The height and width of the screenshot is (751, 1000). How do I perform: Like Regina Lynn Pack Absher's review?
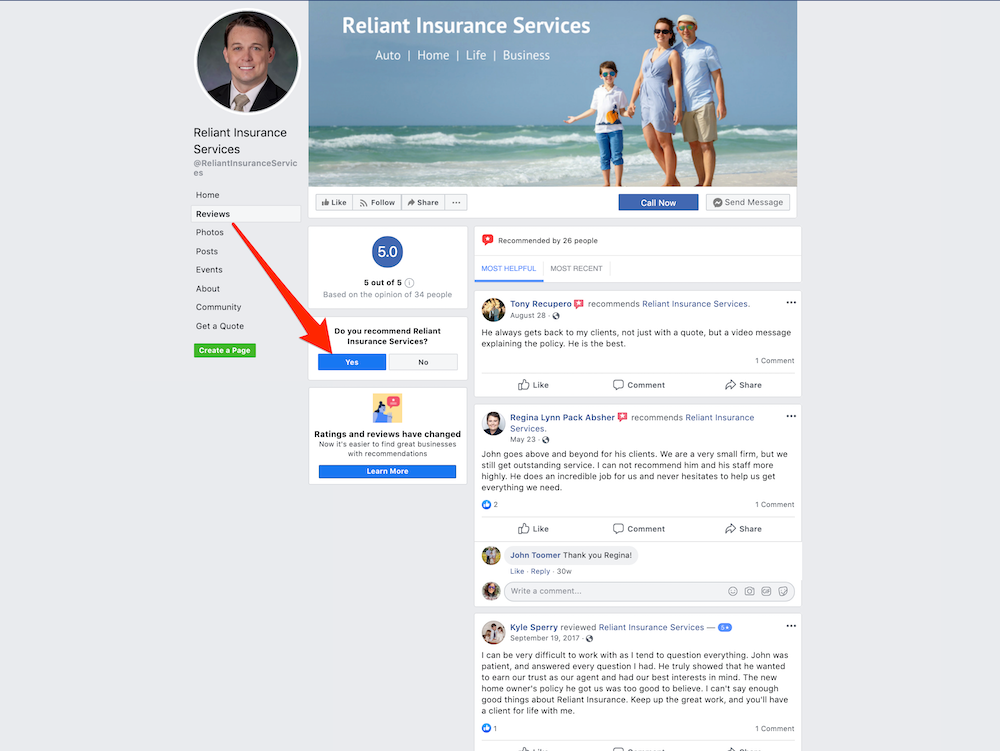[533, 529]
